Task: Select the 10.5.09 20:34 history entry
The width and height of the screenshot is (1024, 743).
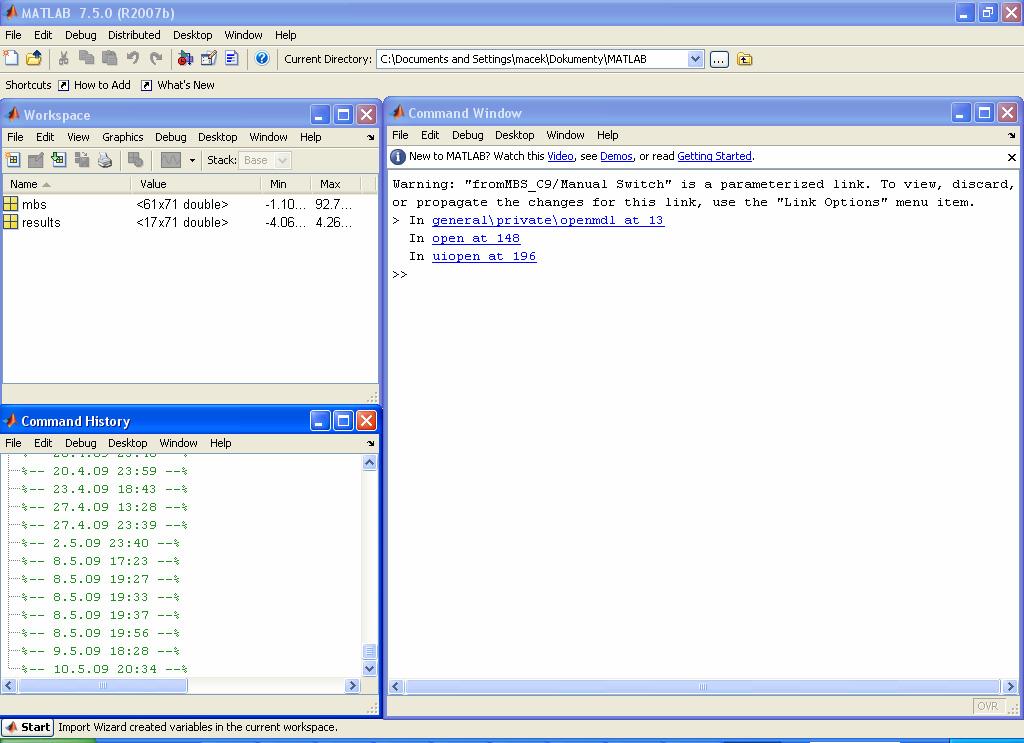Action: (104, 669)
